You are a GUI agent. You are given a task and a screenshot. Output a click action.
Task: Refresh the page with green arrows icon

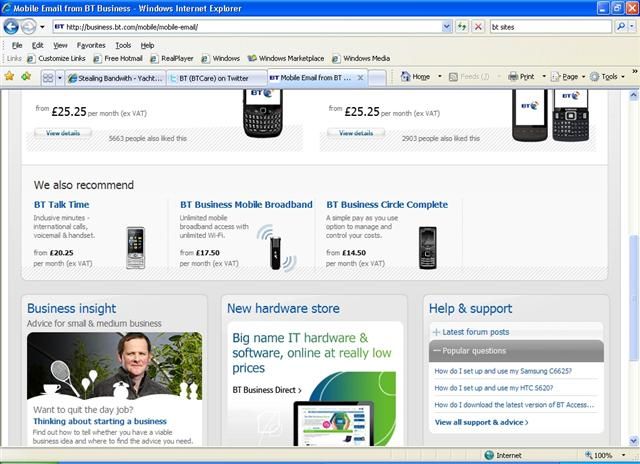(462, 27)
